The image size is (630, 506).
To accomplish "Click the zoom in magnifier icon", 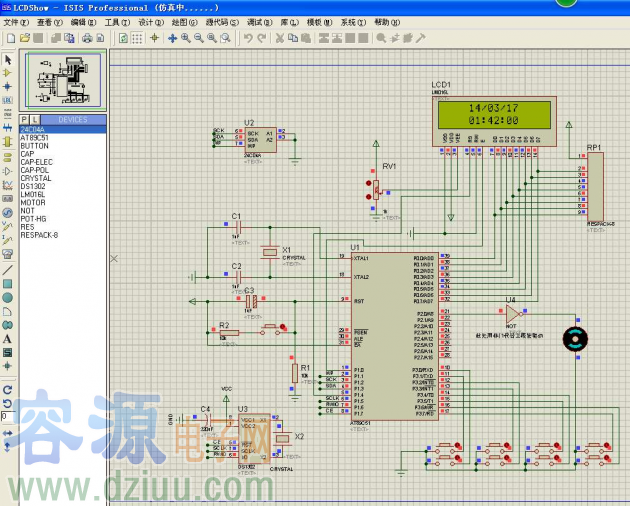I will click(x=185, y=38).
